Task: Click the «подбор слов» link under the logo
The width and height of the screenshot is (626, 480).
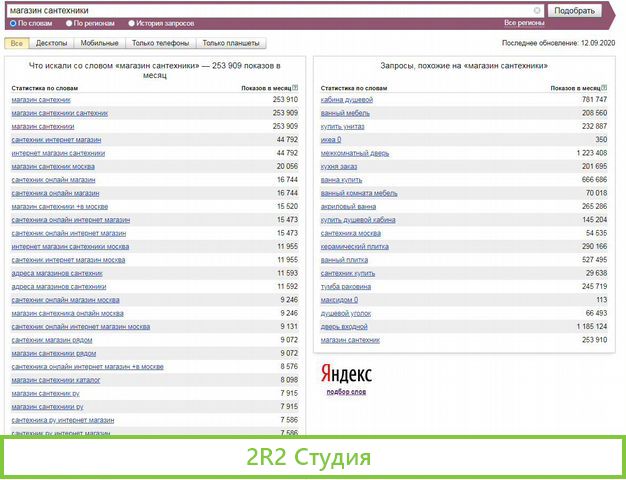Action: pos(346,392)
